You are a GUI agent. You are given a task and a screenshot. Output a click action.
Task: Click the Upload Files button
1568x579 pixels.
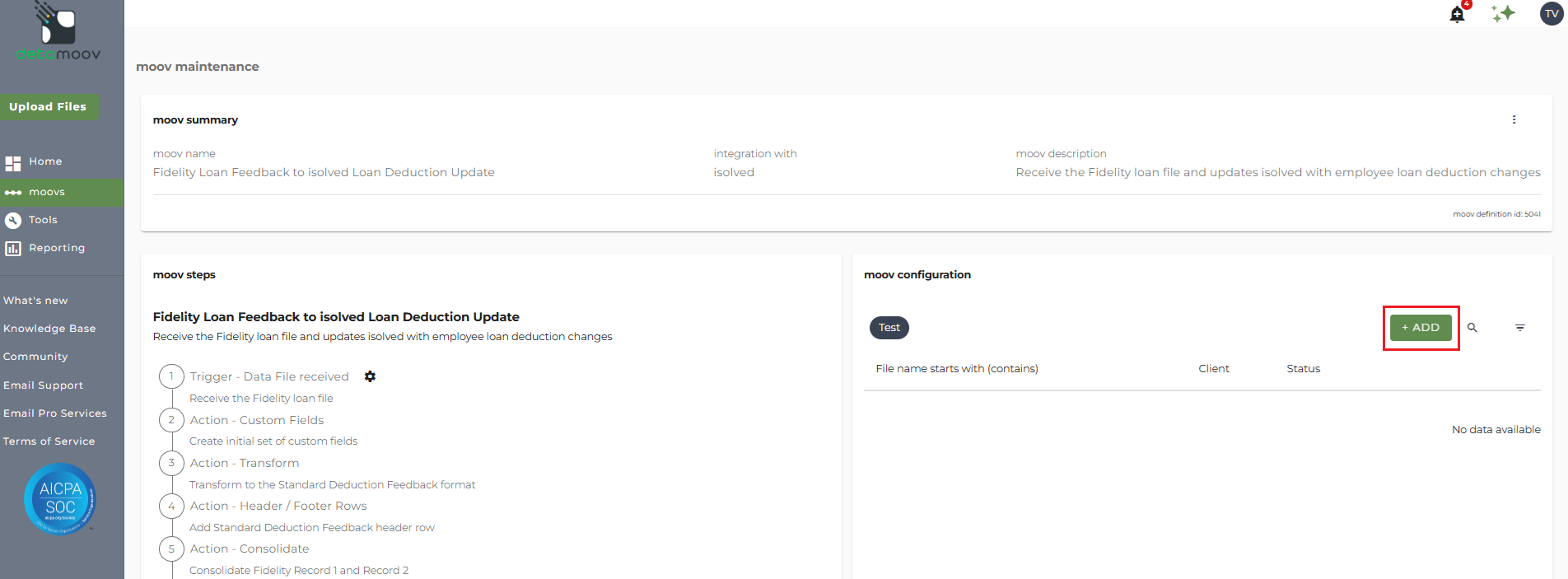point(49,106)
